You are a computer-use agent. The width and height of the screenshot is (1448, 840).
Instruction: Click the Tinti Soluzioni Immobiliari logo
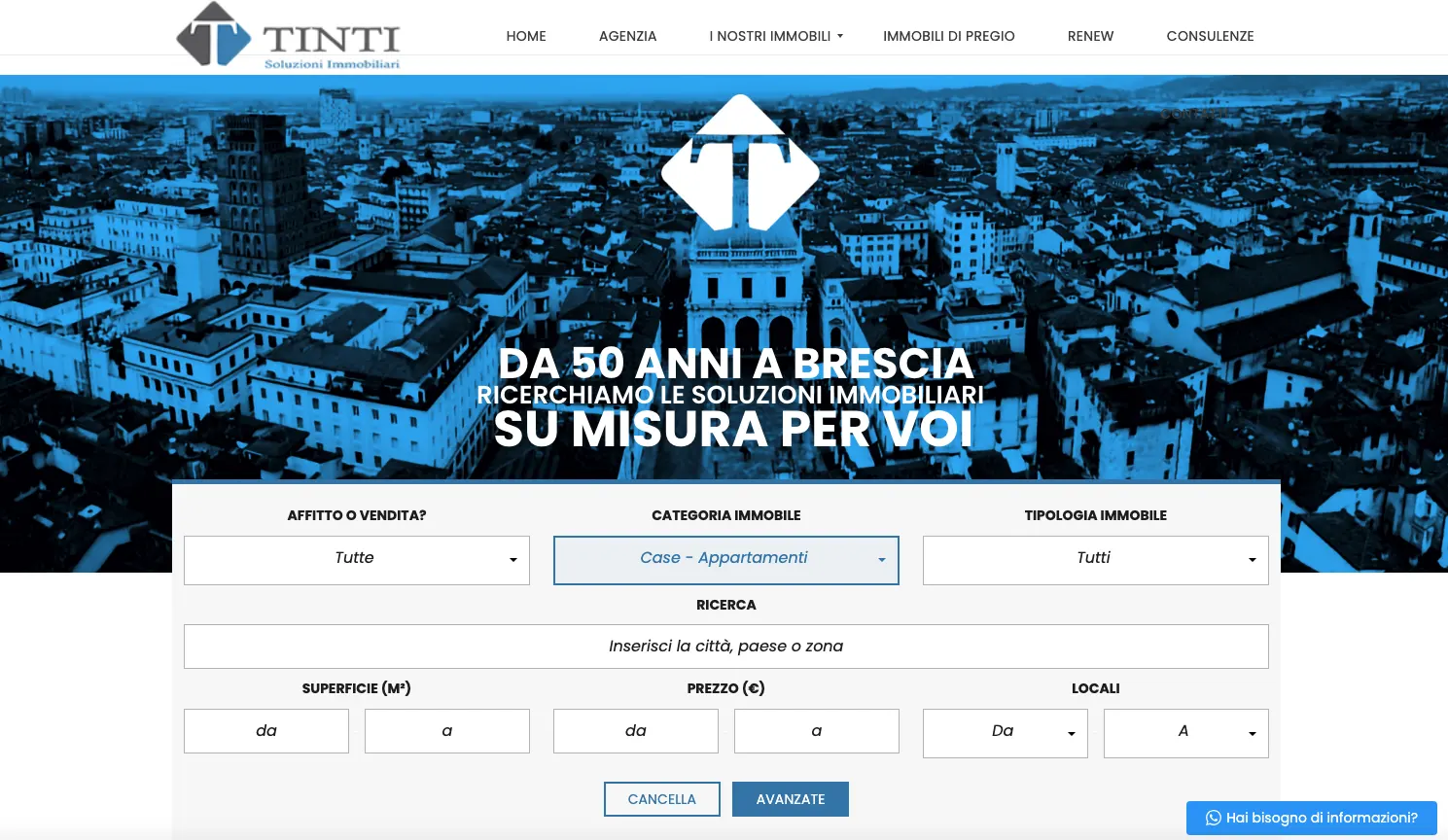point(289,37)
